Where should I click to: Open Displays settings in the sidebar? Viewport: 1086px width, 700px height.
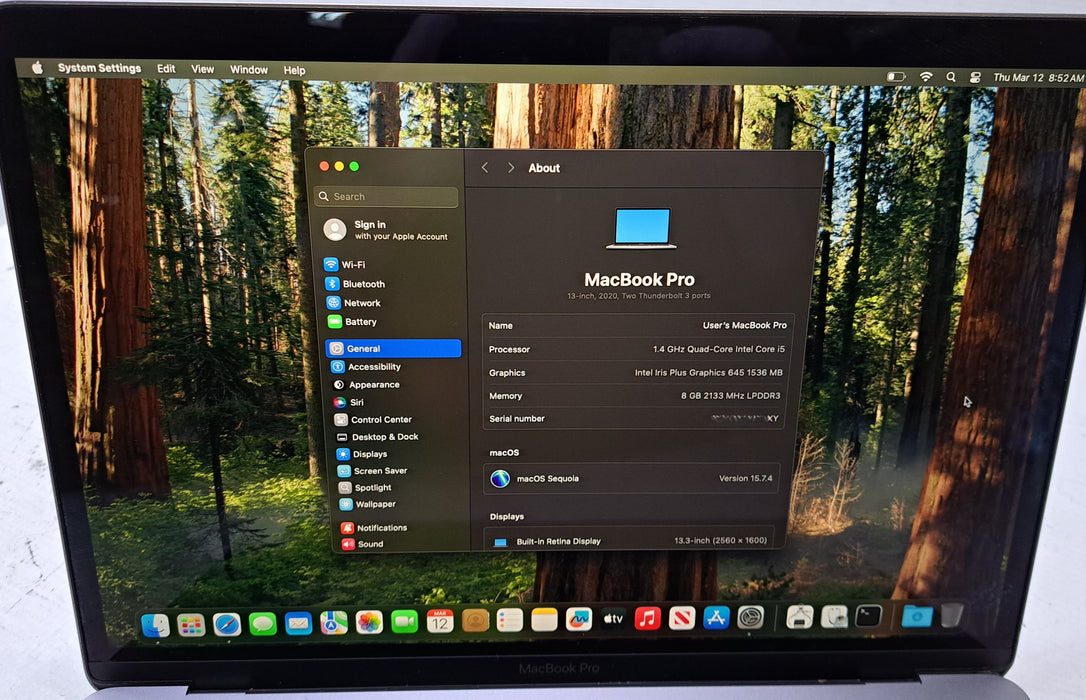tap(362, 454)
